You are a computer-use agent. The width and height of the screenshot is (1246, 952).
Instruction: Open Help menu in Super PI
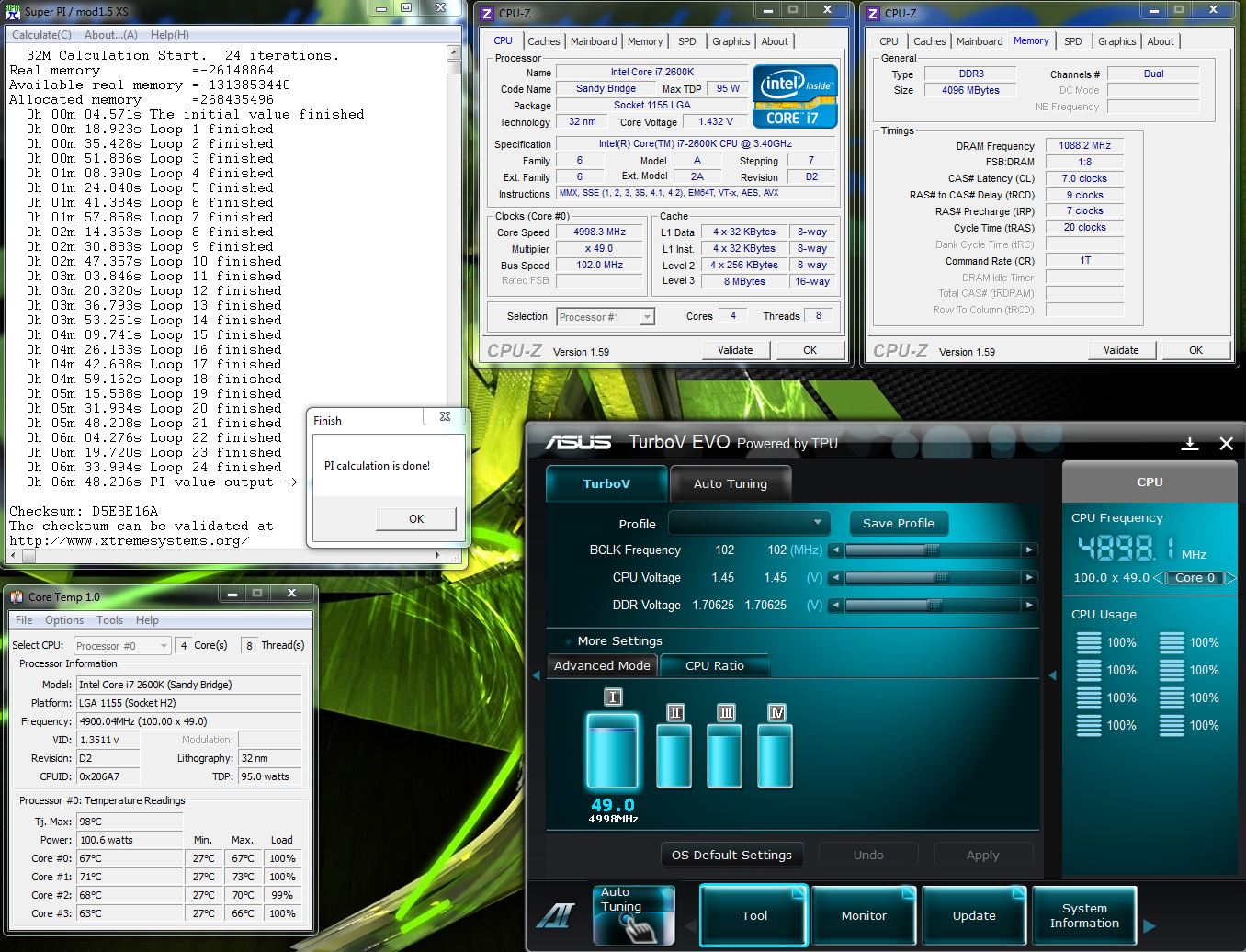(170, 35)
